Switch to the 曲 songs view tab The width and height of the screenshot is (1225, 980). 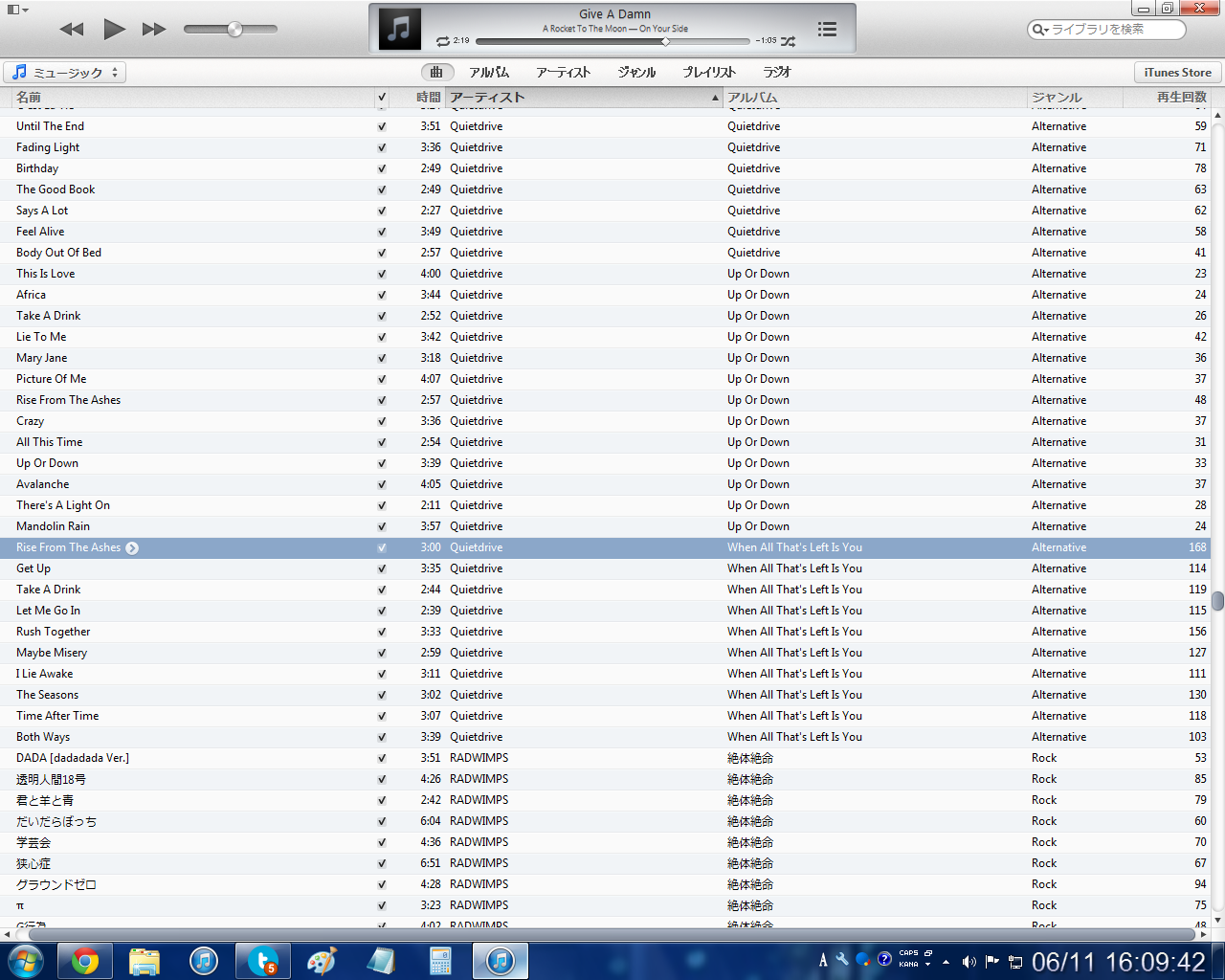(x=437, y=72)
